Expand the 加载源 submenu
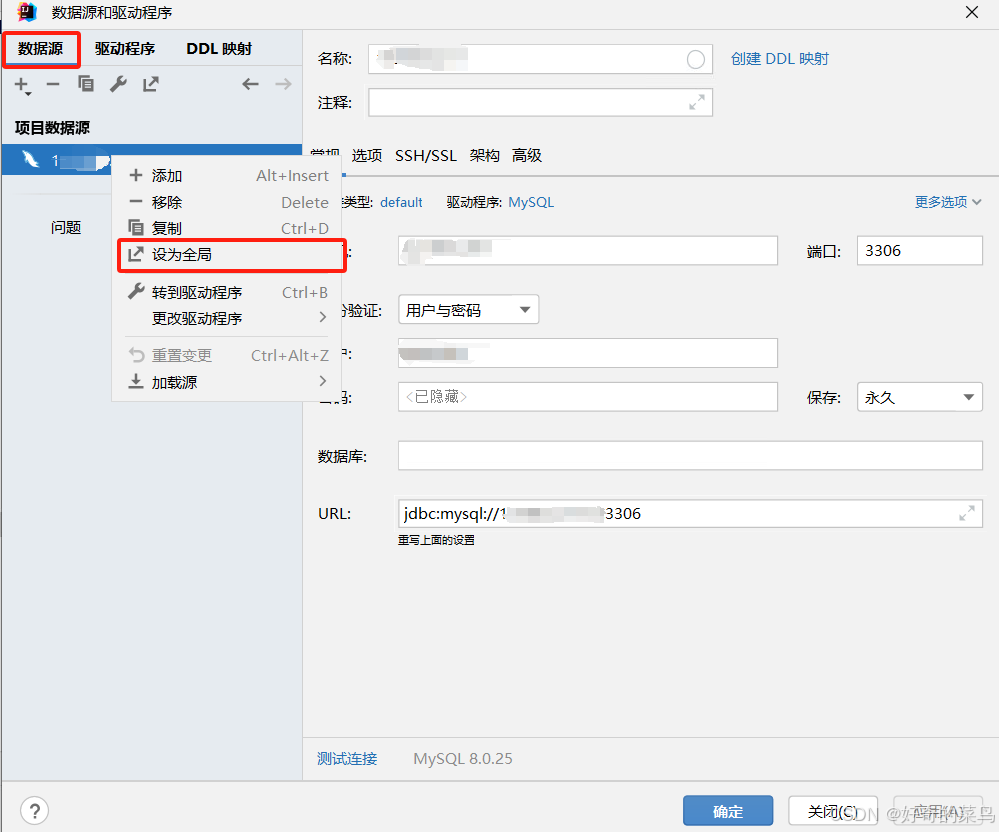999x832 pixels. [227, 382]
